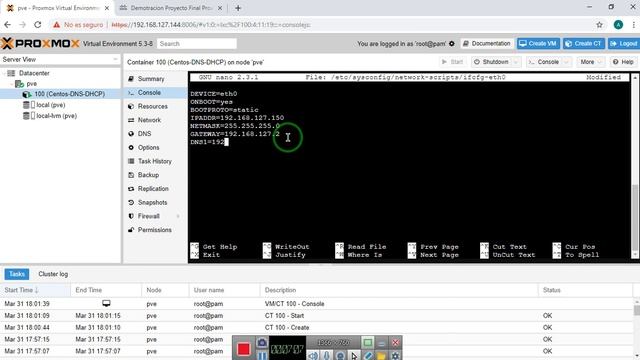Select the Firewall sidebar item
Screen dimensions: 640x360
tap(149, 216)
